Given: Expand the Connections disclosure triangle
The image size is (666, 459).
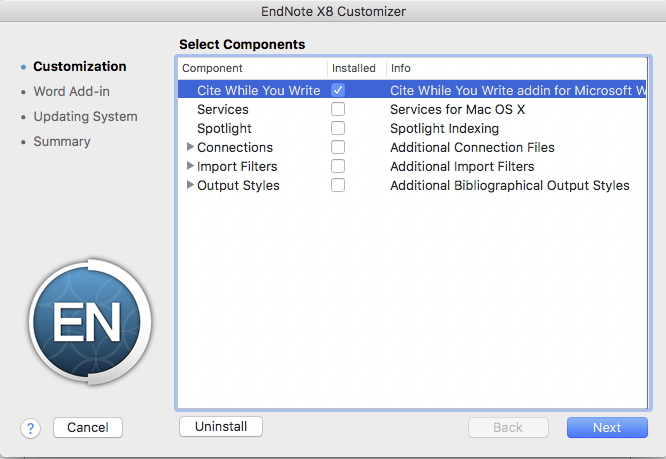Looking at the screenshot, I should [190, 147].
